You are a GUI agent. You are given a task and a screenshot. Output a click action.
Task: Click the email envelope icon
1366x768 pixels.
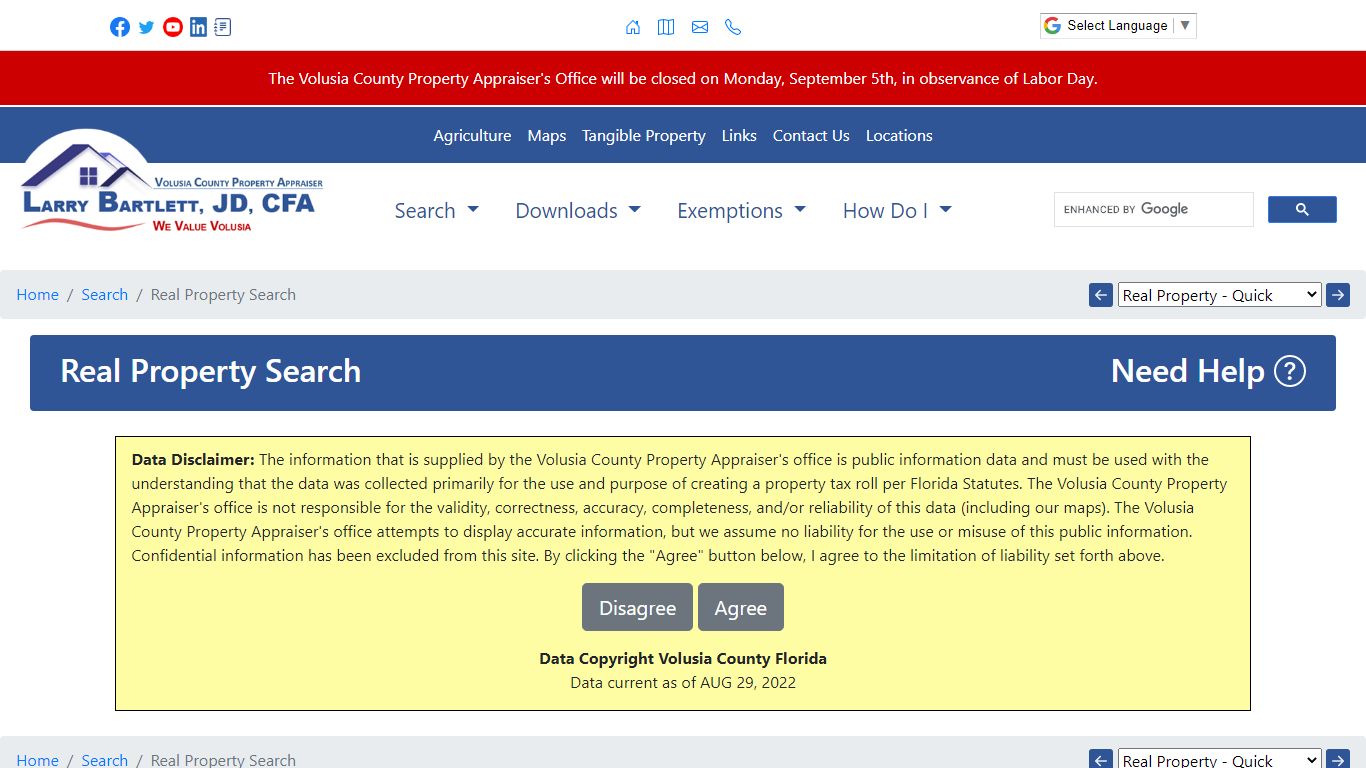pos(700,27)
